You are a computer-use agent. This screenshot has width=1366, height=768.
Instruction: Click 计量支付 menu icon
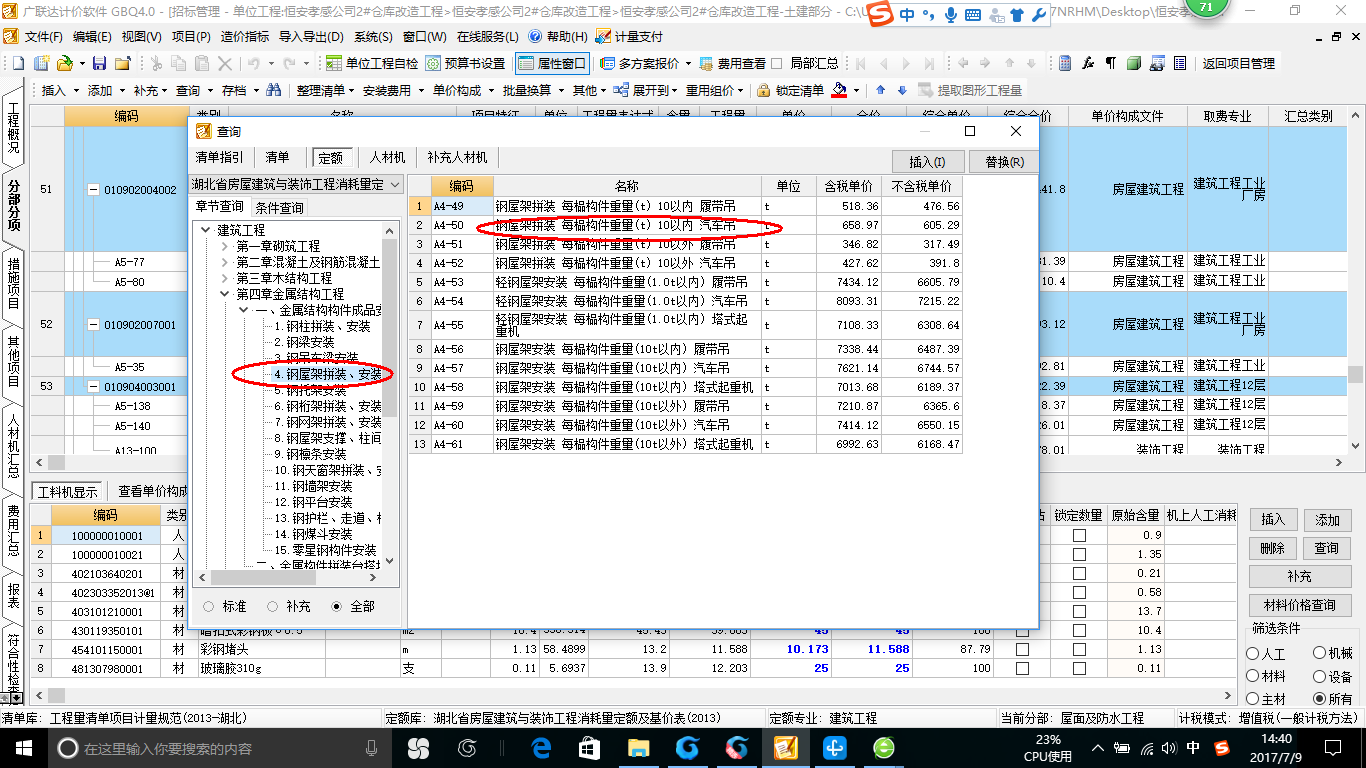(629, 36)
